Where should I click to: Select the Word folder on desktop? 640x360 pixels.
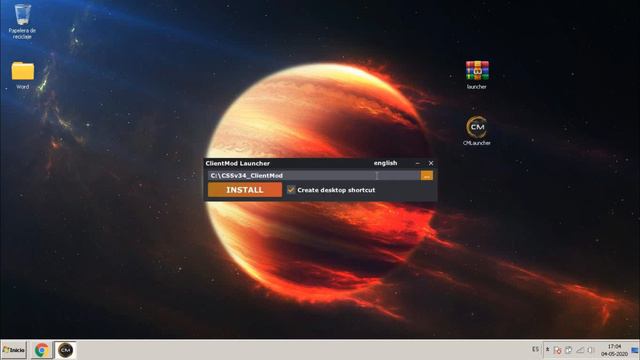(x=22, y=75)
